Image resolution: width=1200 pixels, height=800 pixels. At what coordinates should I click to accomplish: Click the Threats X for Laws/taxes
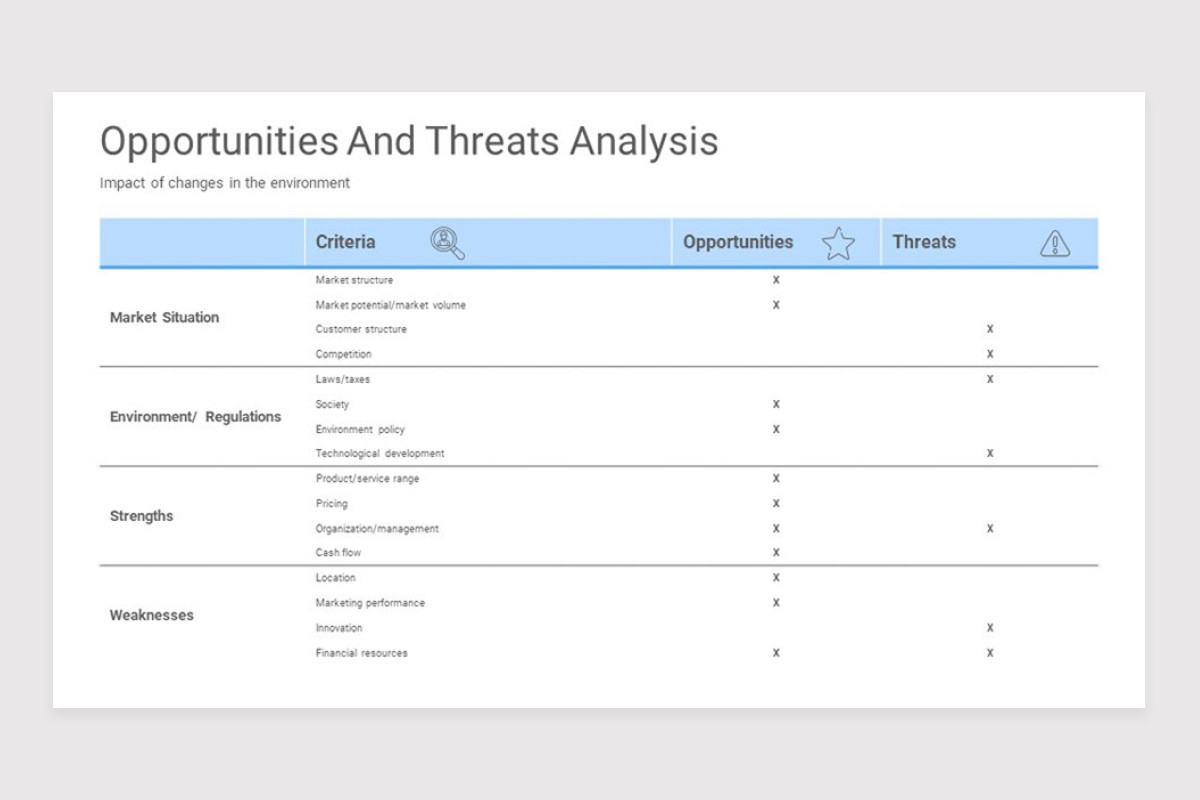990,379
